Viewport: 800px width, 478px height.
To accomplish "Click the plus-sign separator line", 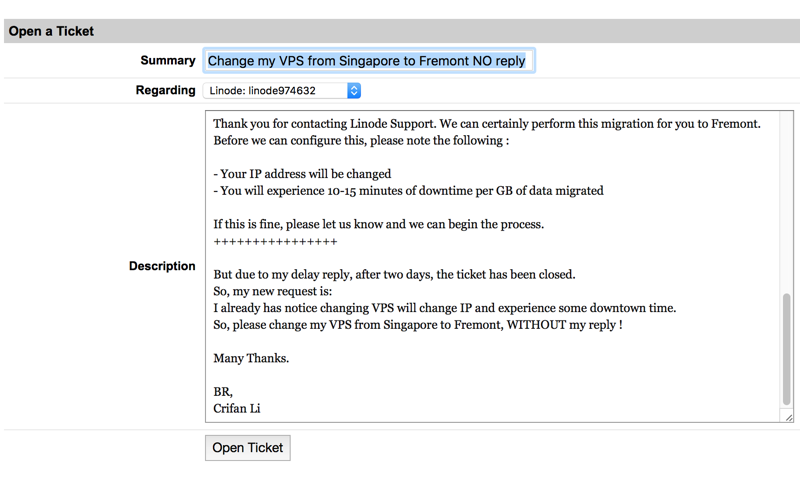I will coord(275,241).
